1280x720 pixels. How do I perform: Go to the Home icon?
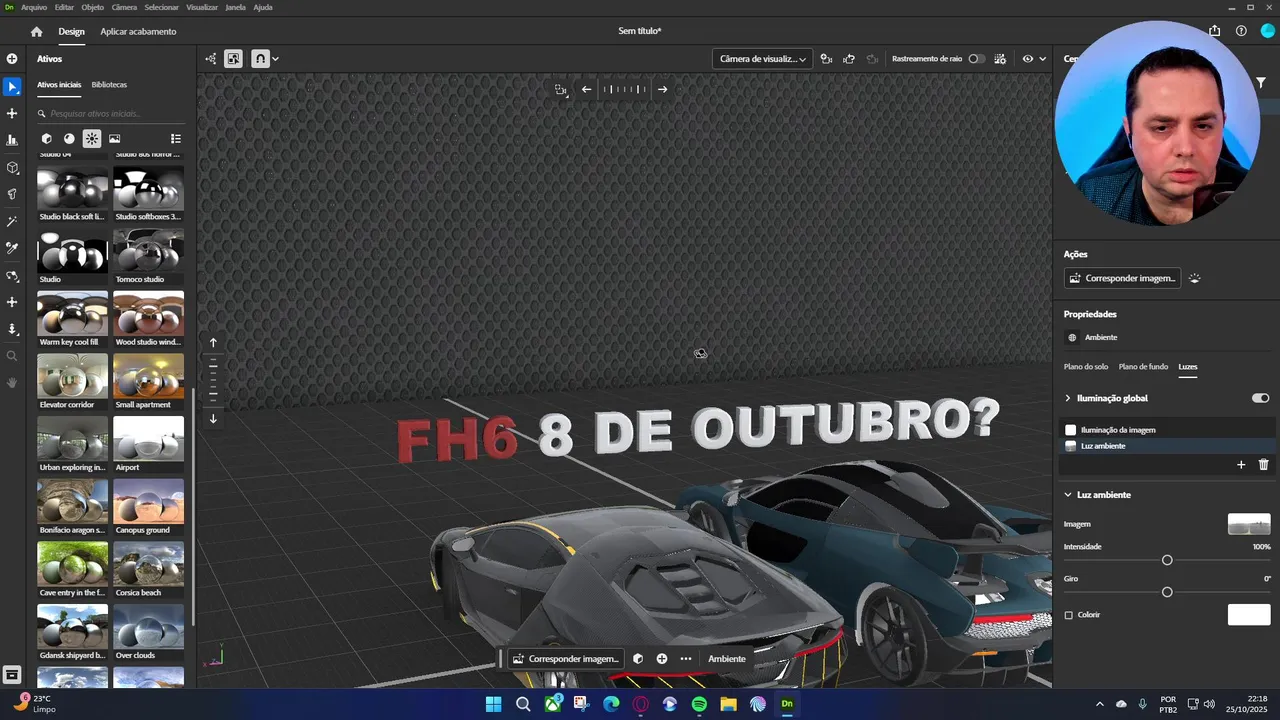click(x=37, y=31)
